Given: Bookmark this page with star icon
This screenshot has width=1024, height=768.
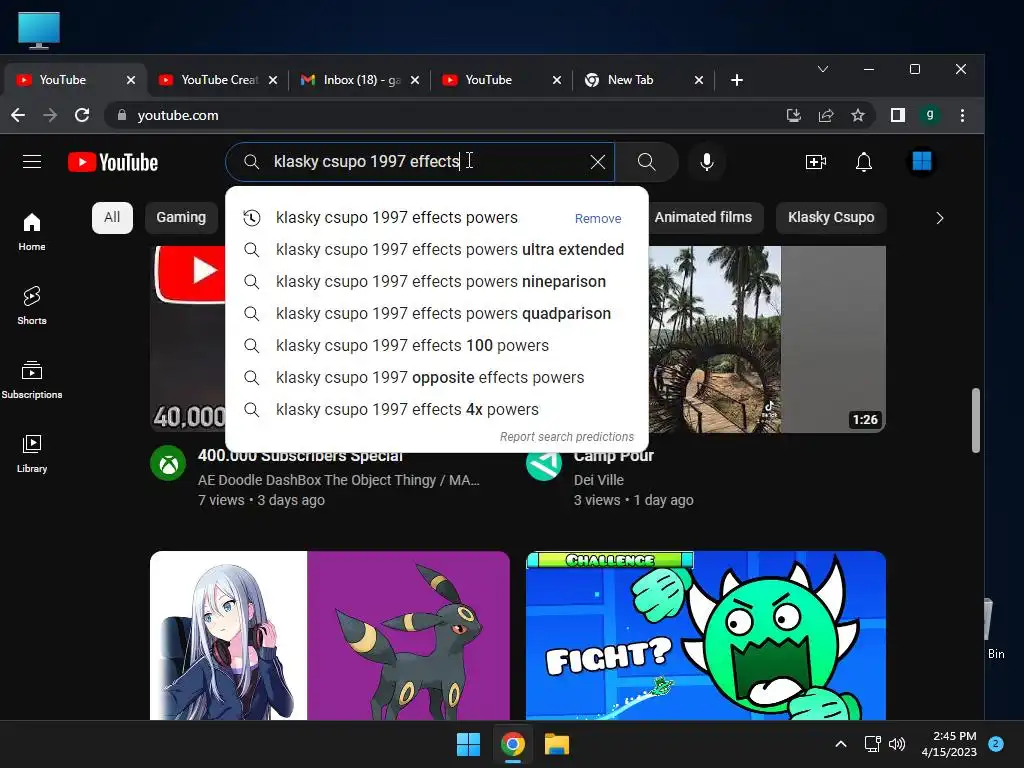Looking at the screenshot, I should (857, 116).
